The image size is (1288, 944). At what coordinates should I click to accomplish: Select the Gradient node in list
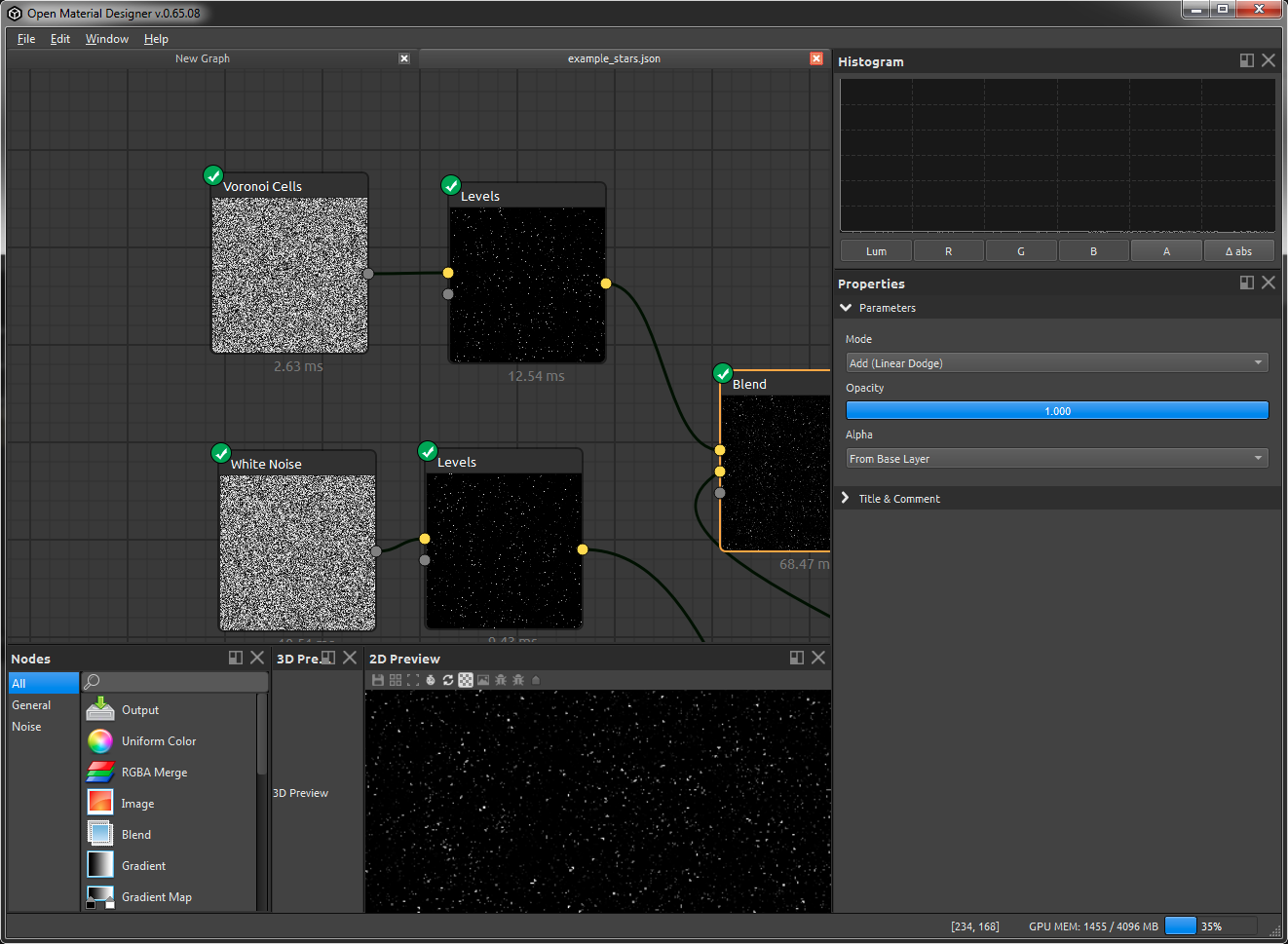(x=169, y=866)
